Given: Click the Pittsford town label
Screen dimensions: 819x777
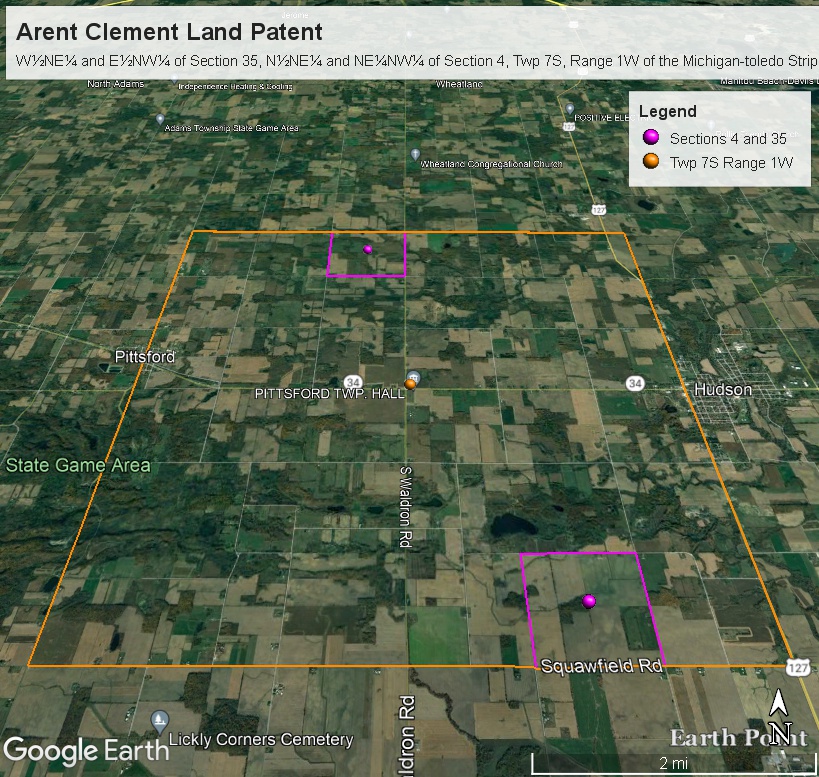Looking at the screenshot, I should (145, 357).
